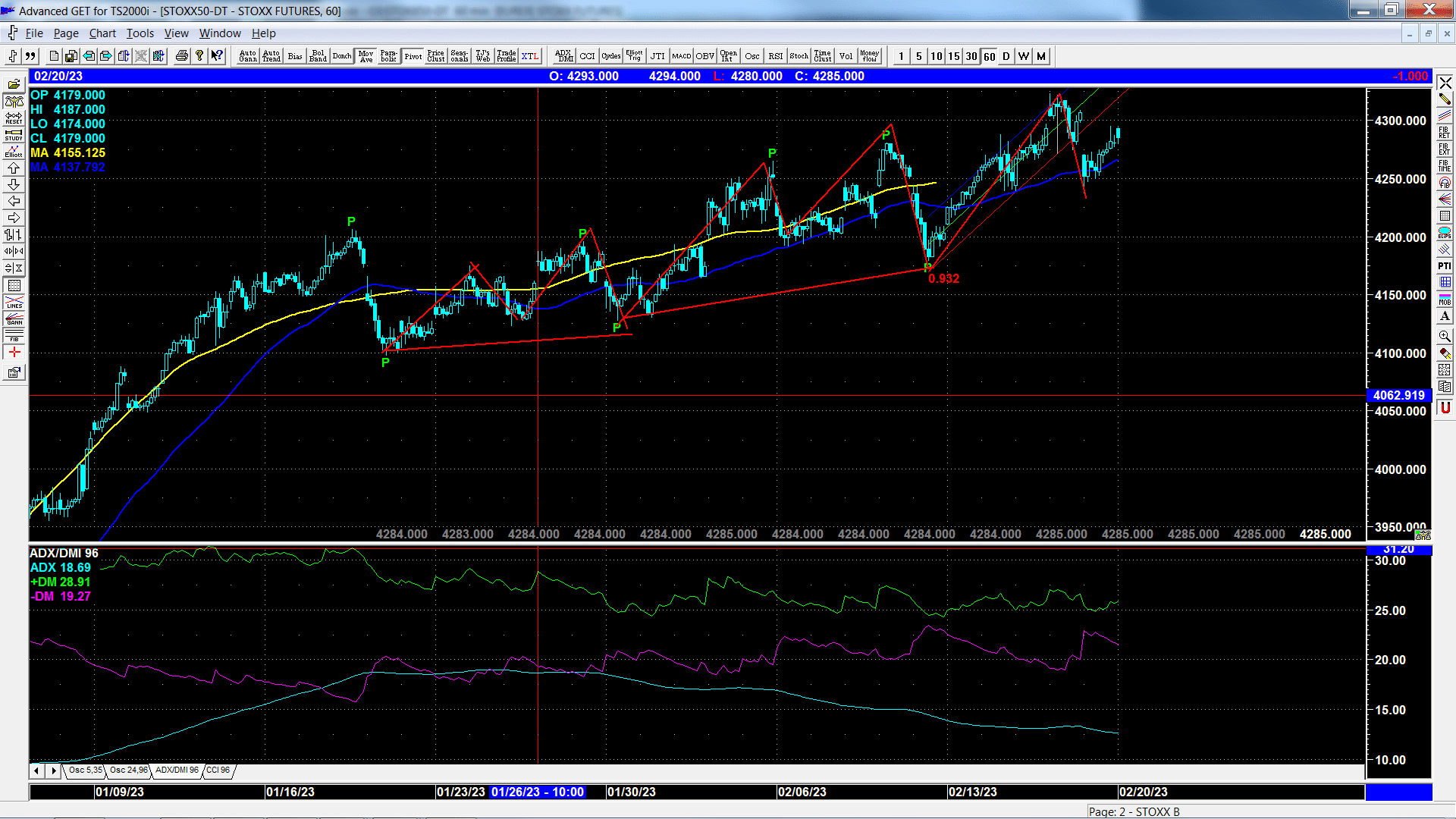Select the text annotation A tool
Image resolution: width=1456 pixels, height=819 pixels.
[1445, 315]
